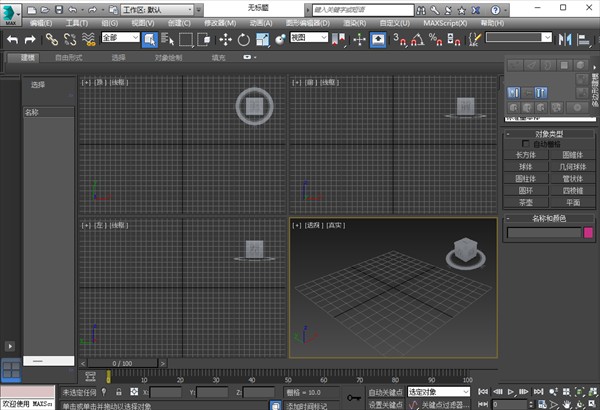This screenshot has width=600, height=410.
Task: Toggle the Angle Snap icon
Action: tap(417, 39)
